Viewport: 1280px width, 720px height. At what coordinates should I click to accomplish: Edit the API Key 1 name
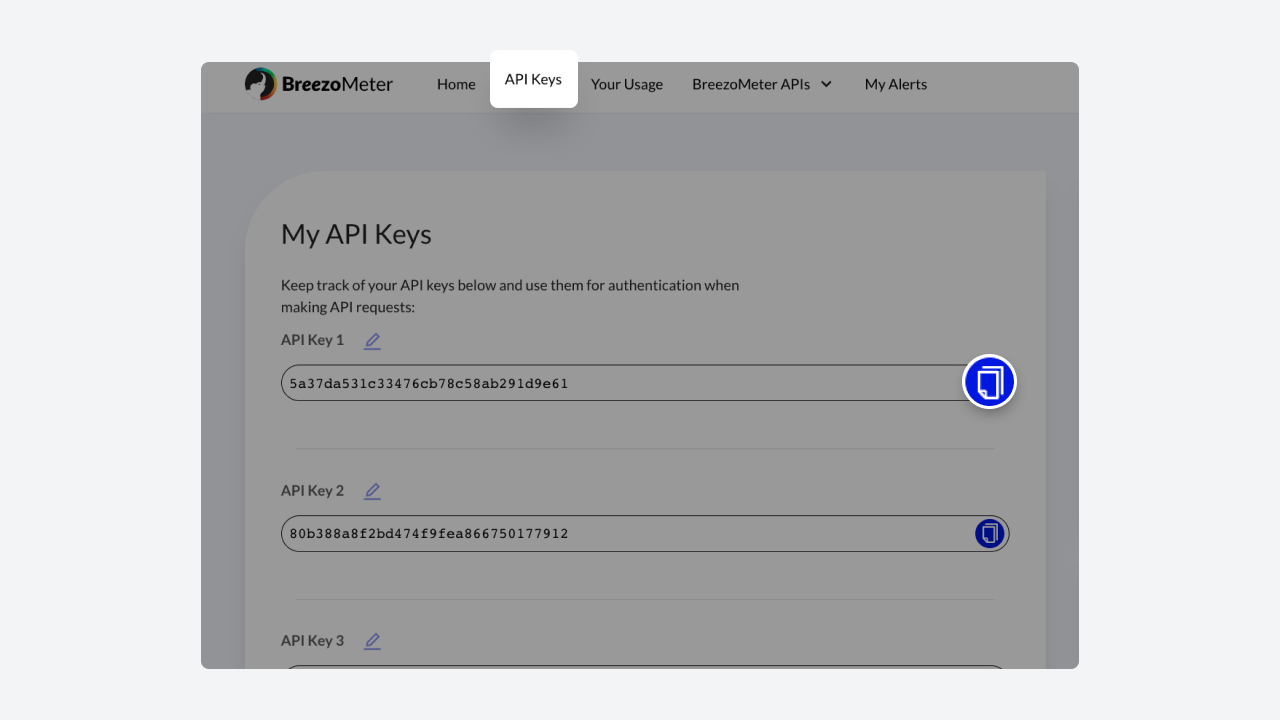click(x=372, y=341)
